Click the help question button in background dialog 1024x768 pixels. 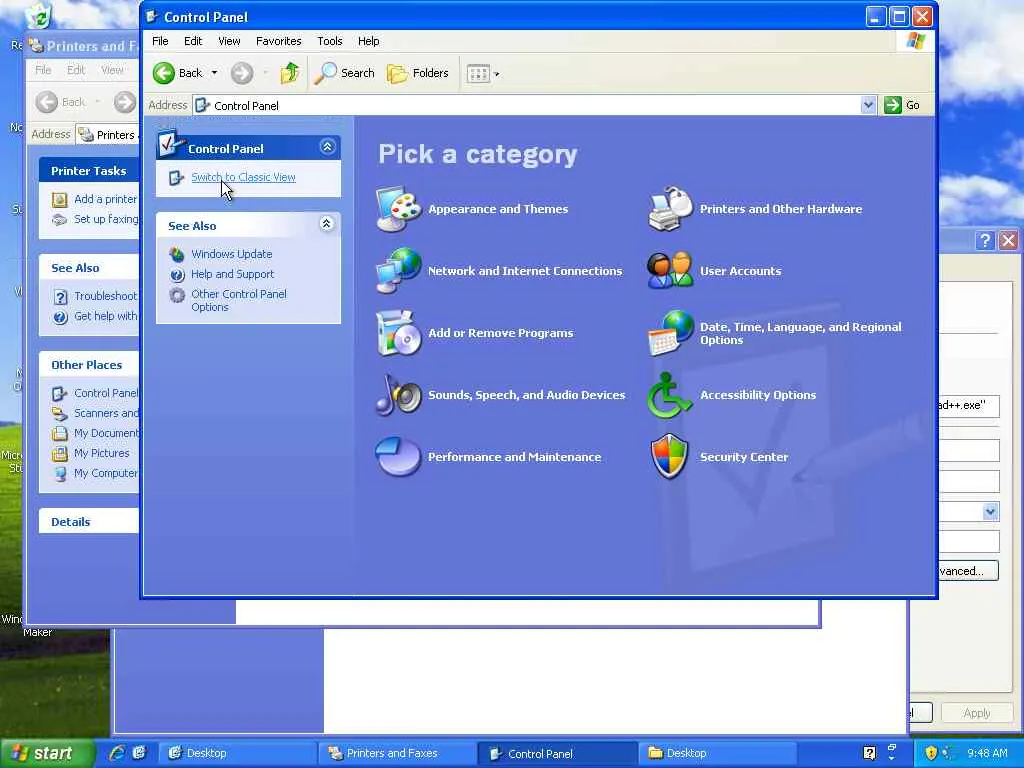tap(985, 240)
